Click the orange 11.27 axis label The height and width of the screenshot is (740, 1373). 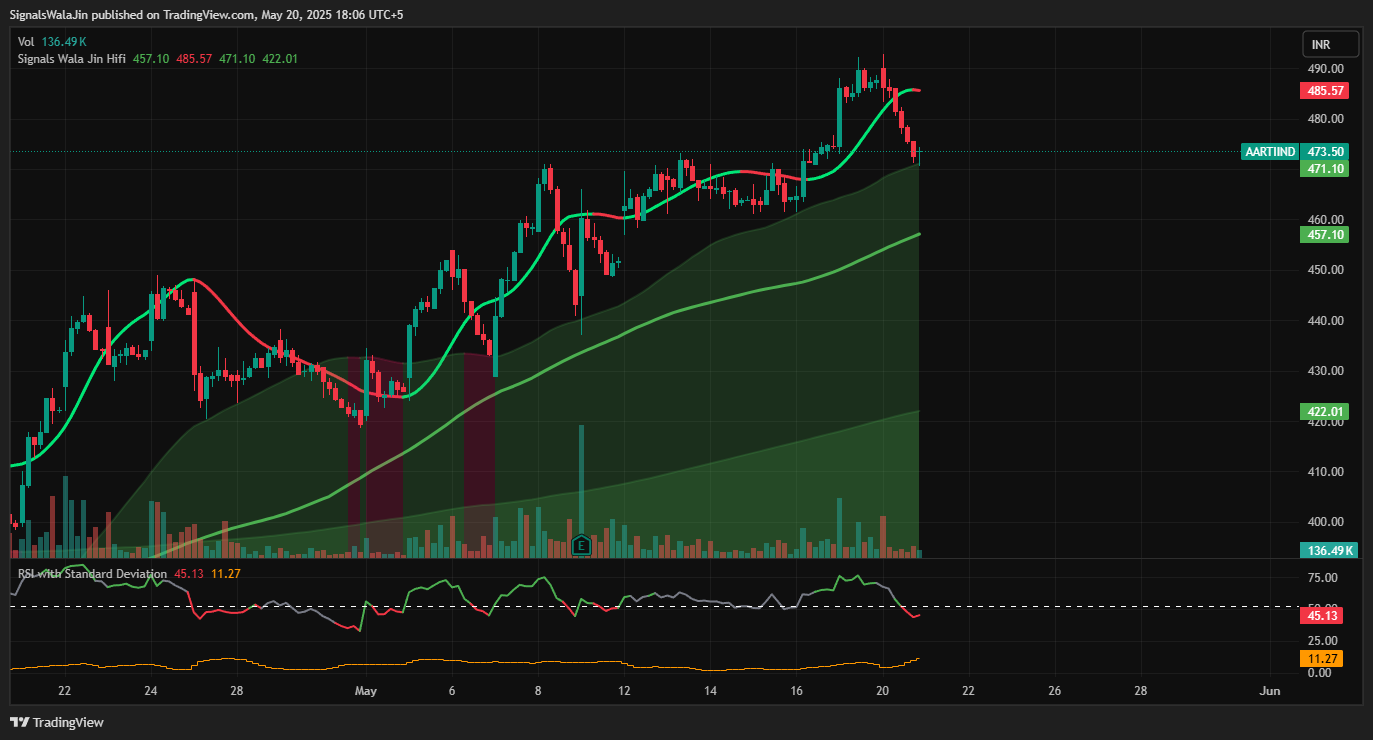(x=1322, y=659)
